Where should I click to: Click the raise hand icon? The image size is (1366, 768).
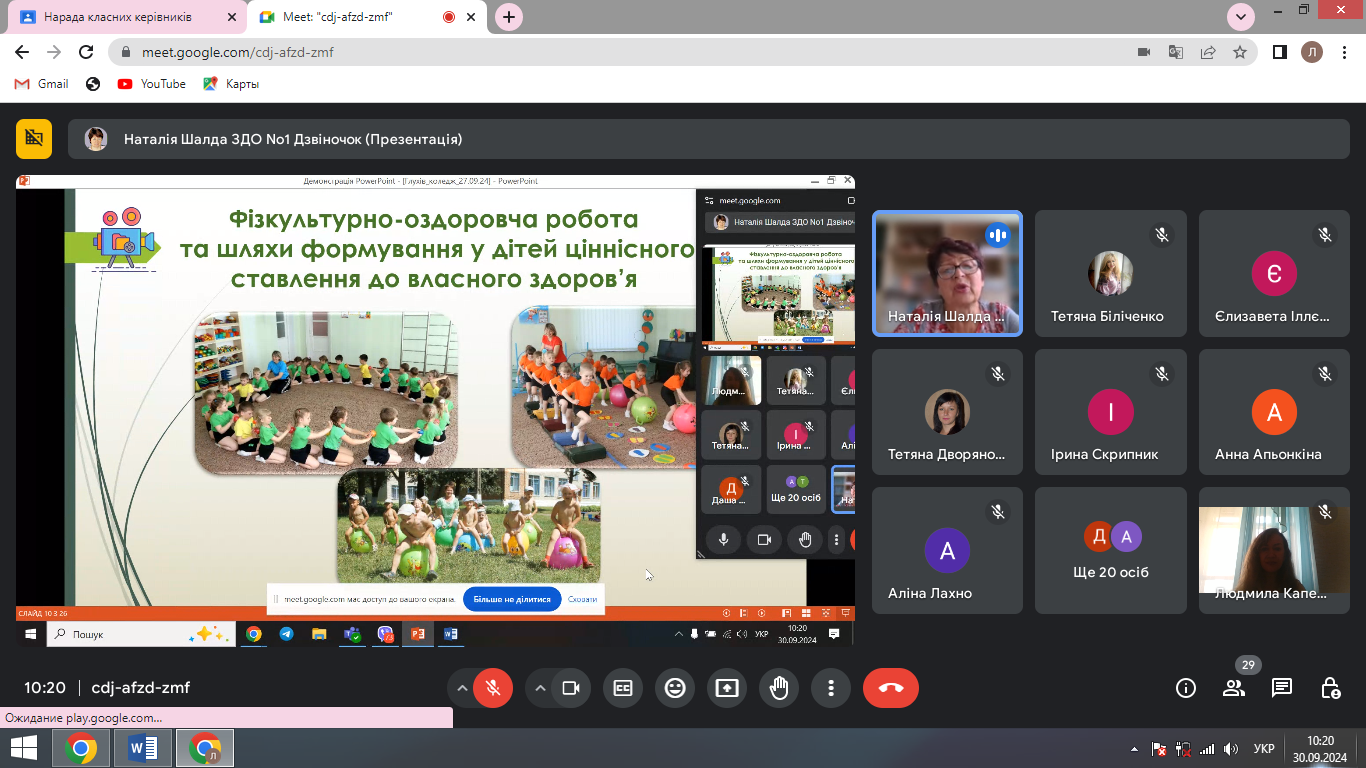[x=779, y=688]
